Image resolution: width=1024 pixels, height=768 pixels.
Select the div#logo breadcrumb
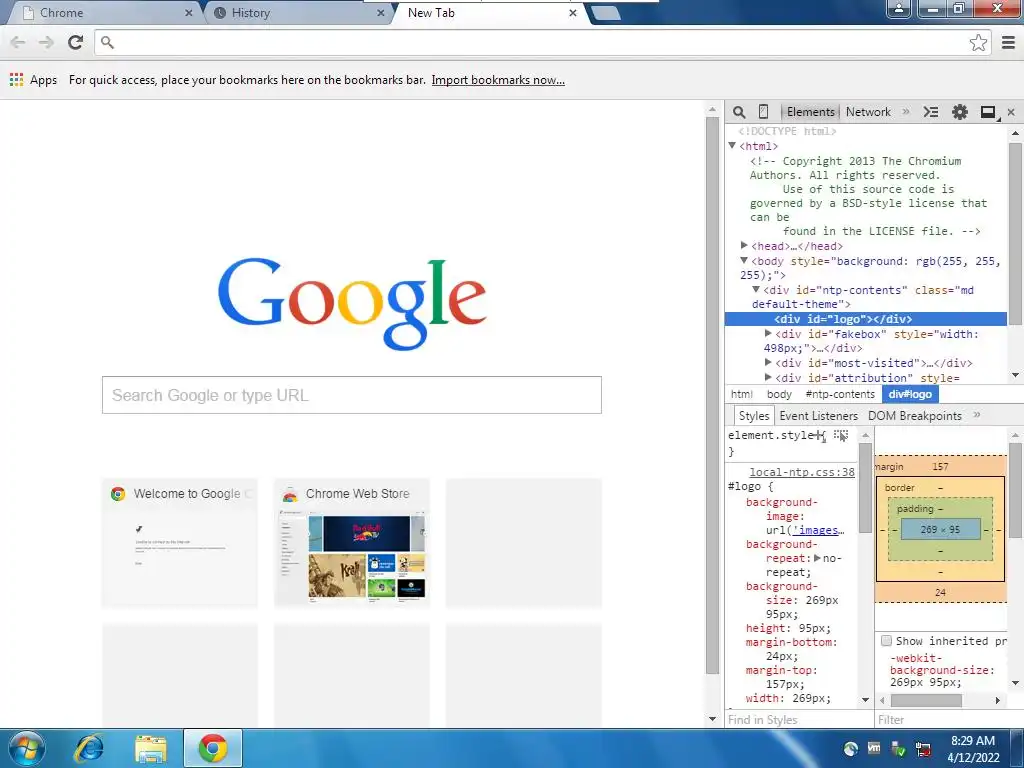[910, 394]
